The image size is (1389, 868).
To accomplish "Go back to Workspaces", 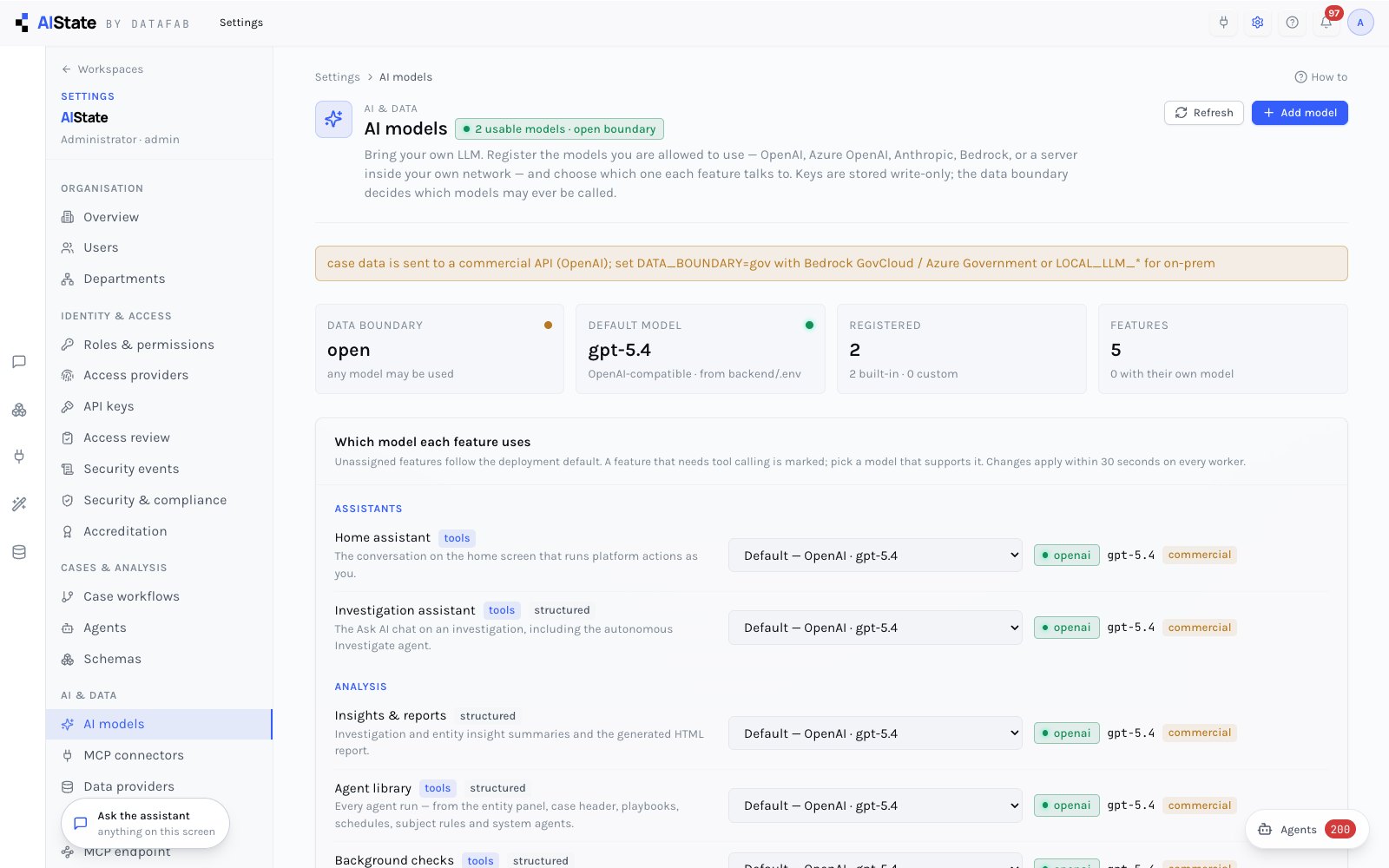I will click(x=102, y=69).
